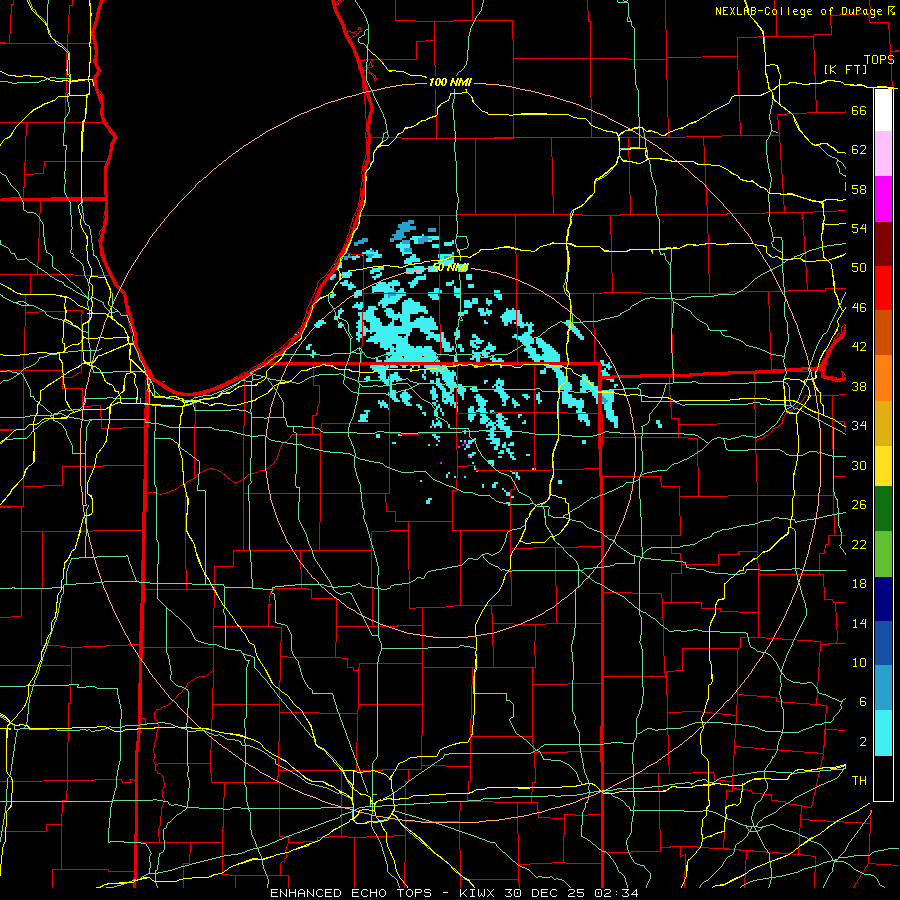
Task: Select the light green legend swatch
Action: tap(883, 553)
